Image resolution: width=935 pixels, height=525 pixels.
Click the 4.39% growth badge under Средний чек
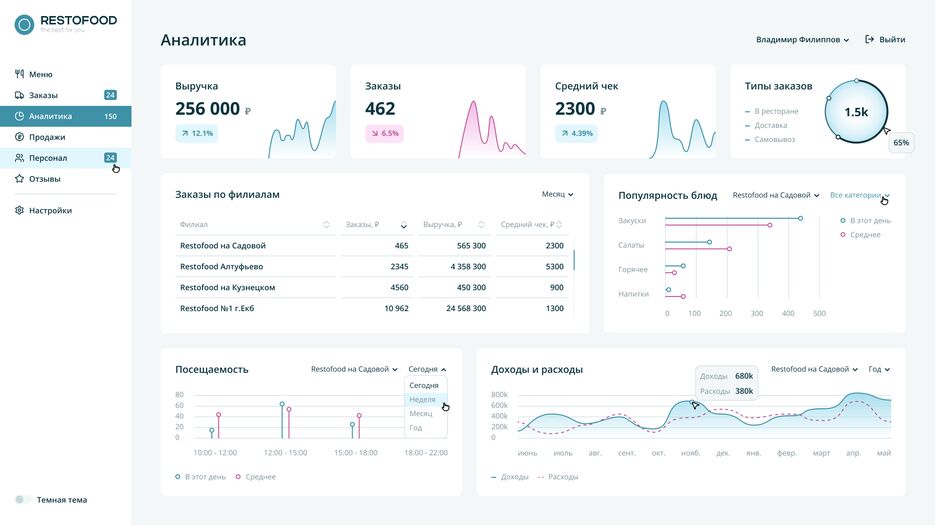pyautogui.click(x=577, y=133)
